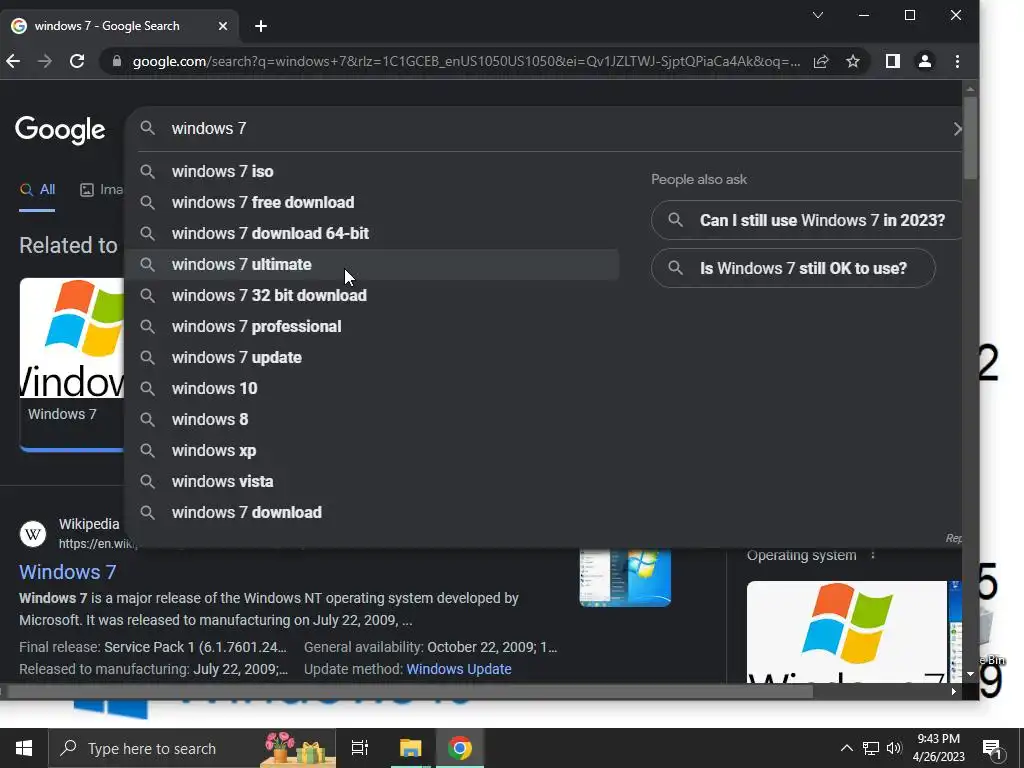This screenshot has height=768, width=1024.
Task: Click the search box containing windows 7
Action: pyautogui.click(x=542, y=129)
